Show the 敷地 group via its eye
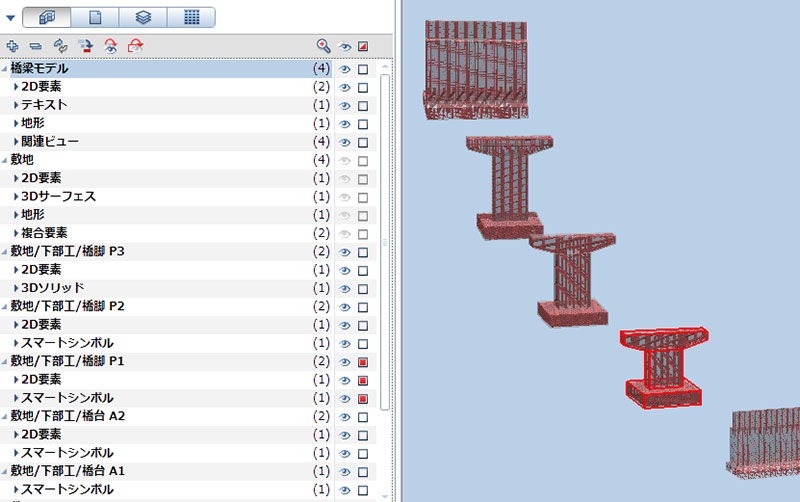 [x=345, y=161]
